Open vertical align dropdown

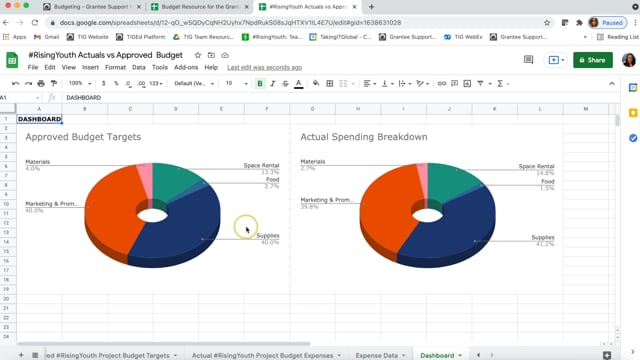(x=387, y=84)
